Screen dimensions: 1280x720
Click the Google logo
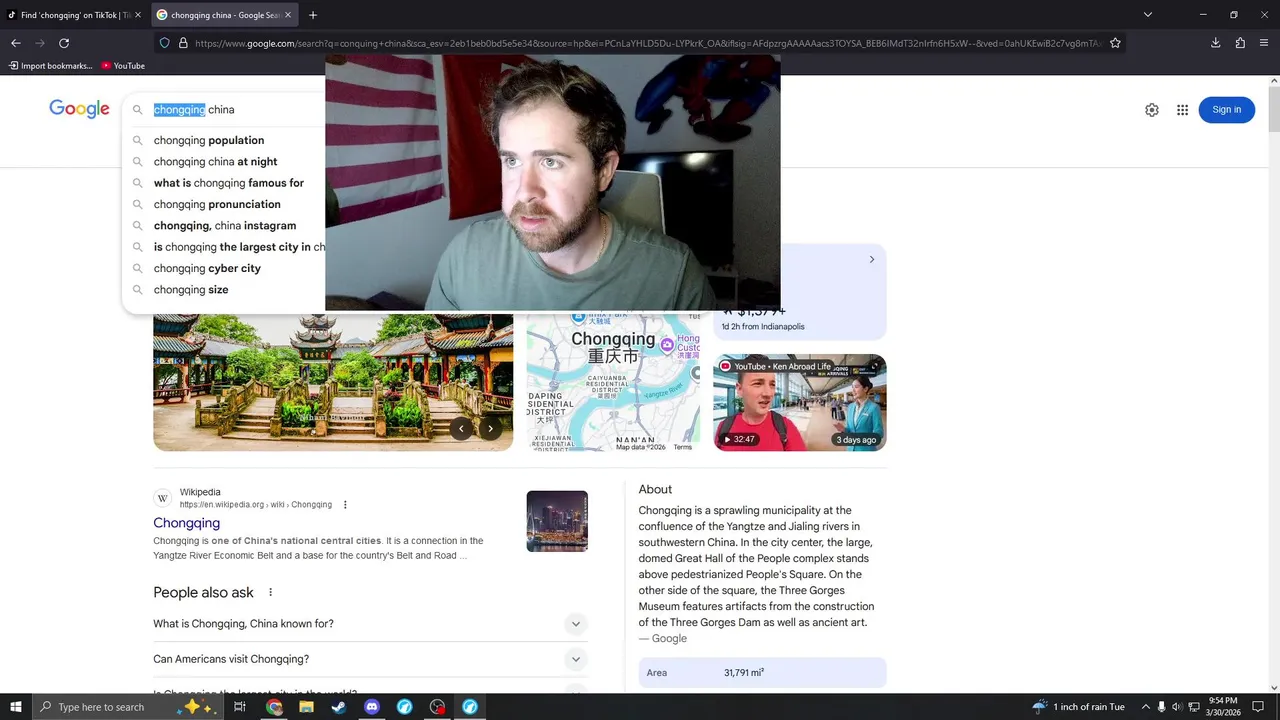pos(79,109)
